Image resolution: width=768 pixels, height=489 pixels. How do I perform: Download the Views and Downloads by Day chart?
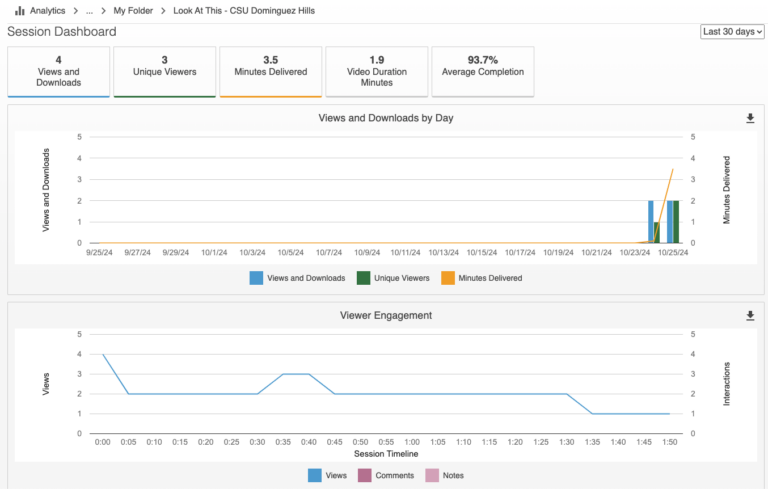750,118
